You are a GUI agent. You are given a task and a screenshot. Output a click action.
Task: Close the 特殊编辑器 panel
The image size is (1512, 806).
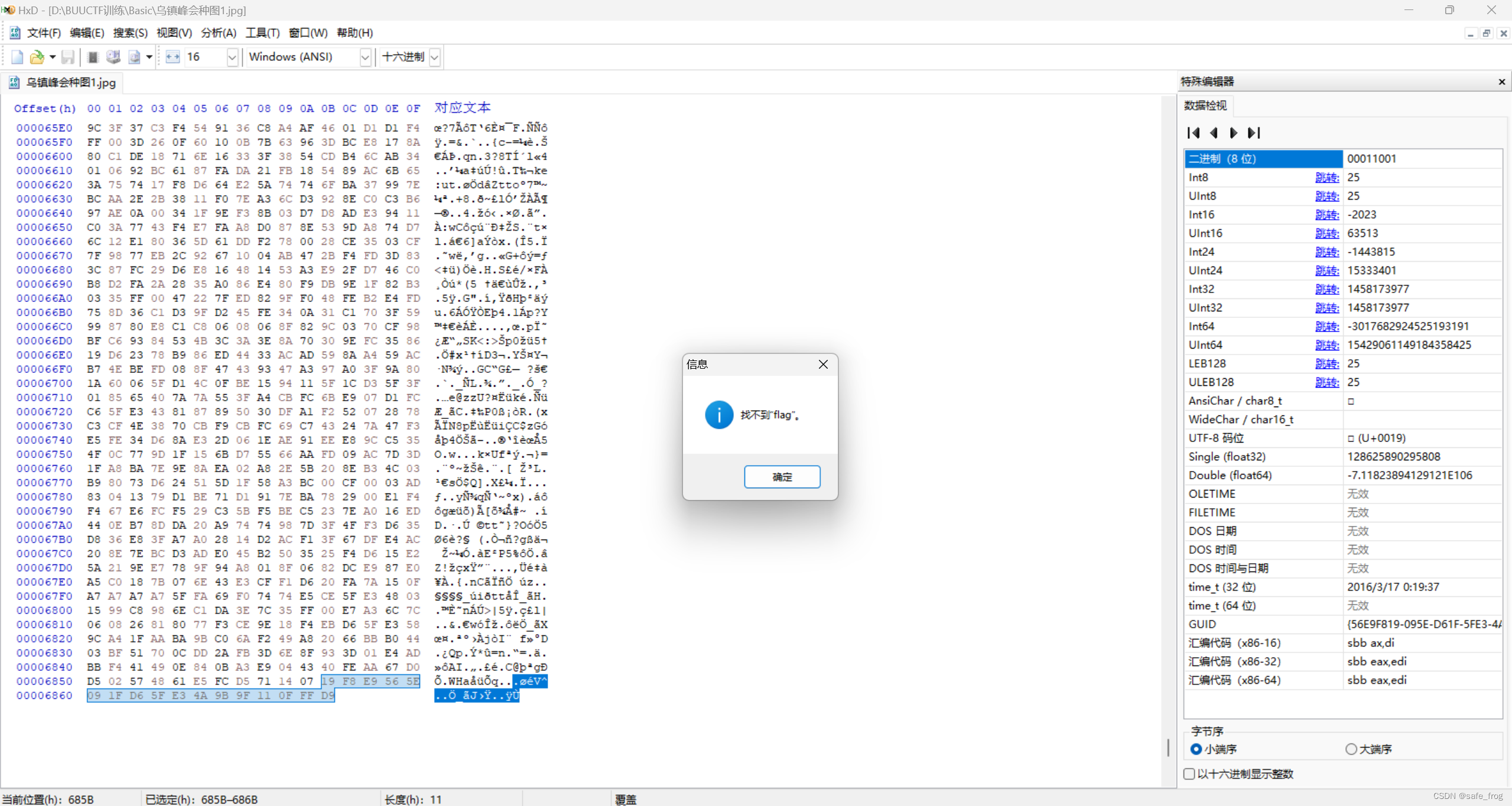1501,82
